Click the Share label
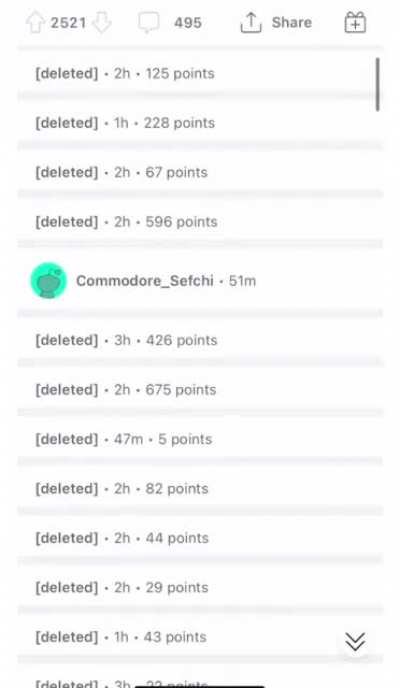400x688 pixels. (292, 22)
